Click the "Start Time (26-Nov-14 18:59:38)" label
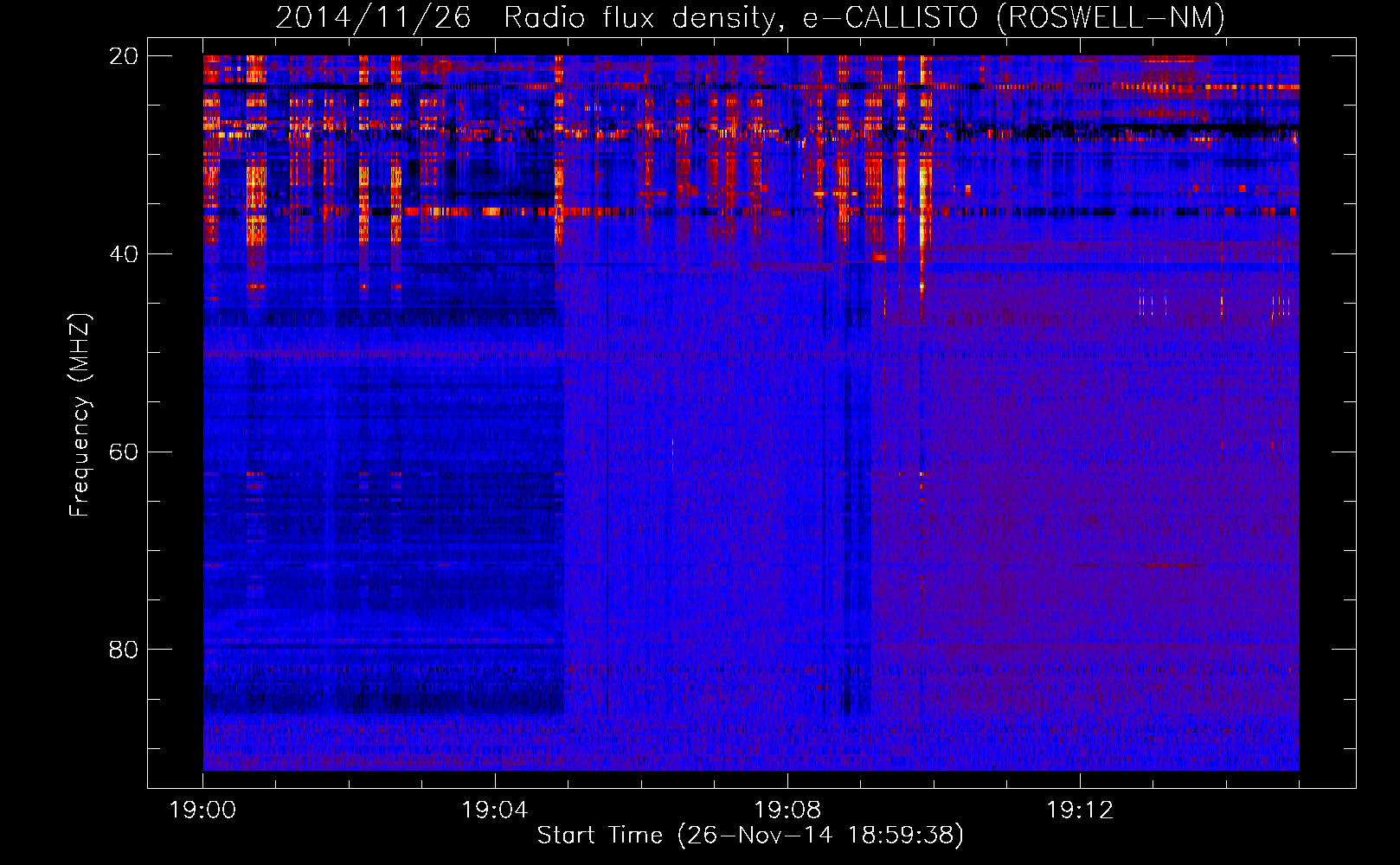This screenshot has height=865, width=1400. [750, 836]
